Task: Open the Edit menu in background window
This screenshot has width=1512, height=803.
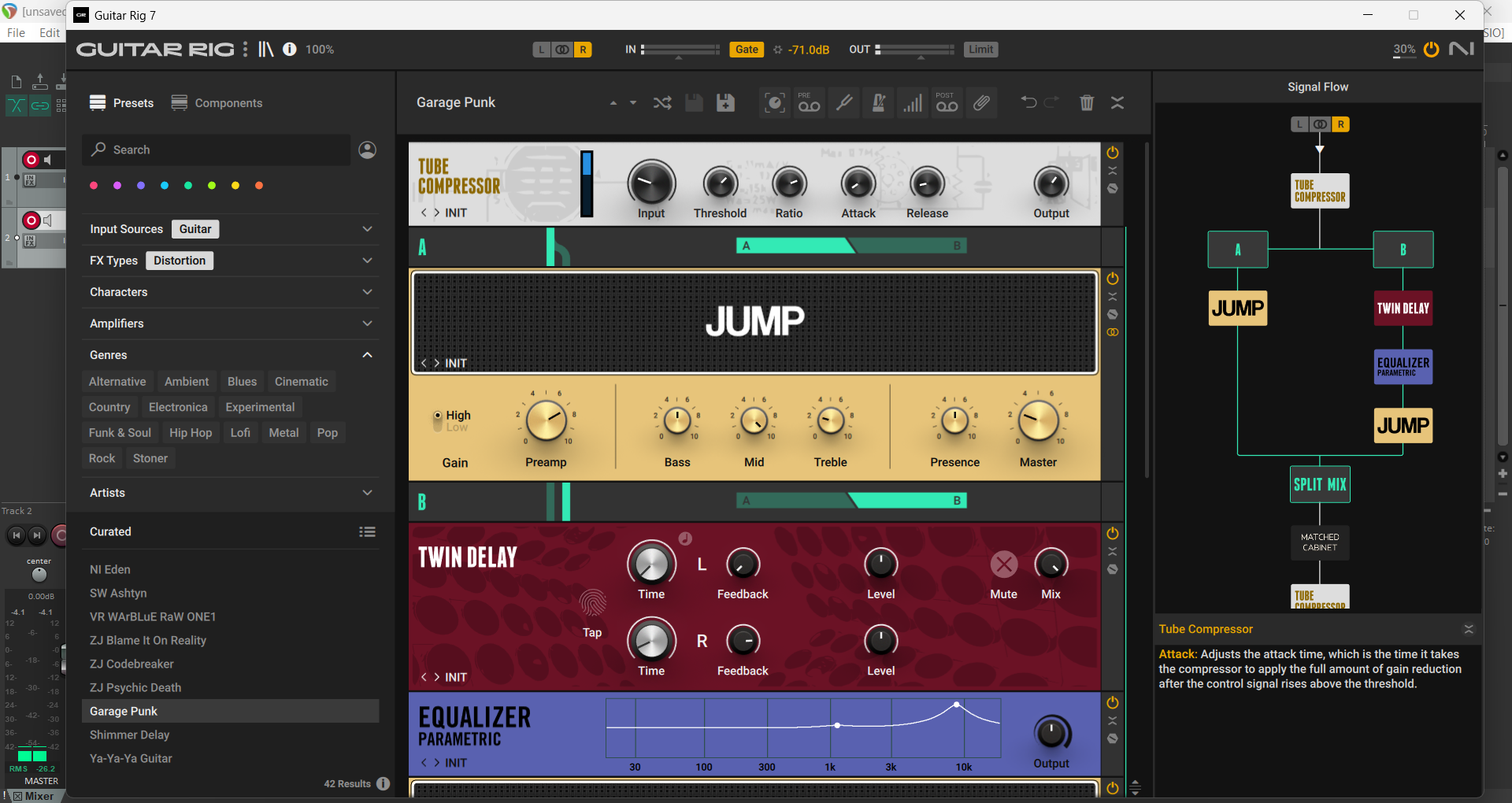Action: pyautogui.click(x=50, y=33)
